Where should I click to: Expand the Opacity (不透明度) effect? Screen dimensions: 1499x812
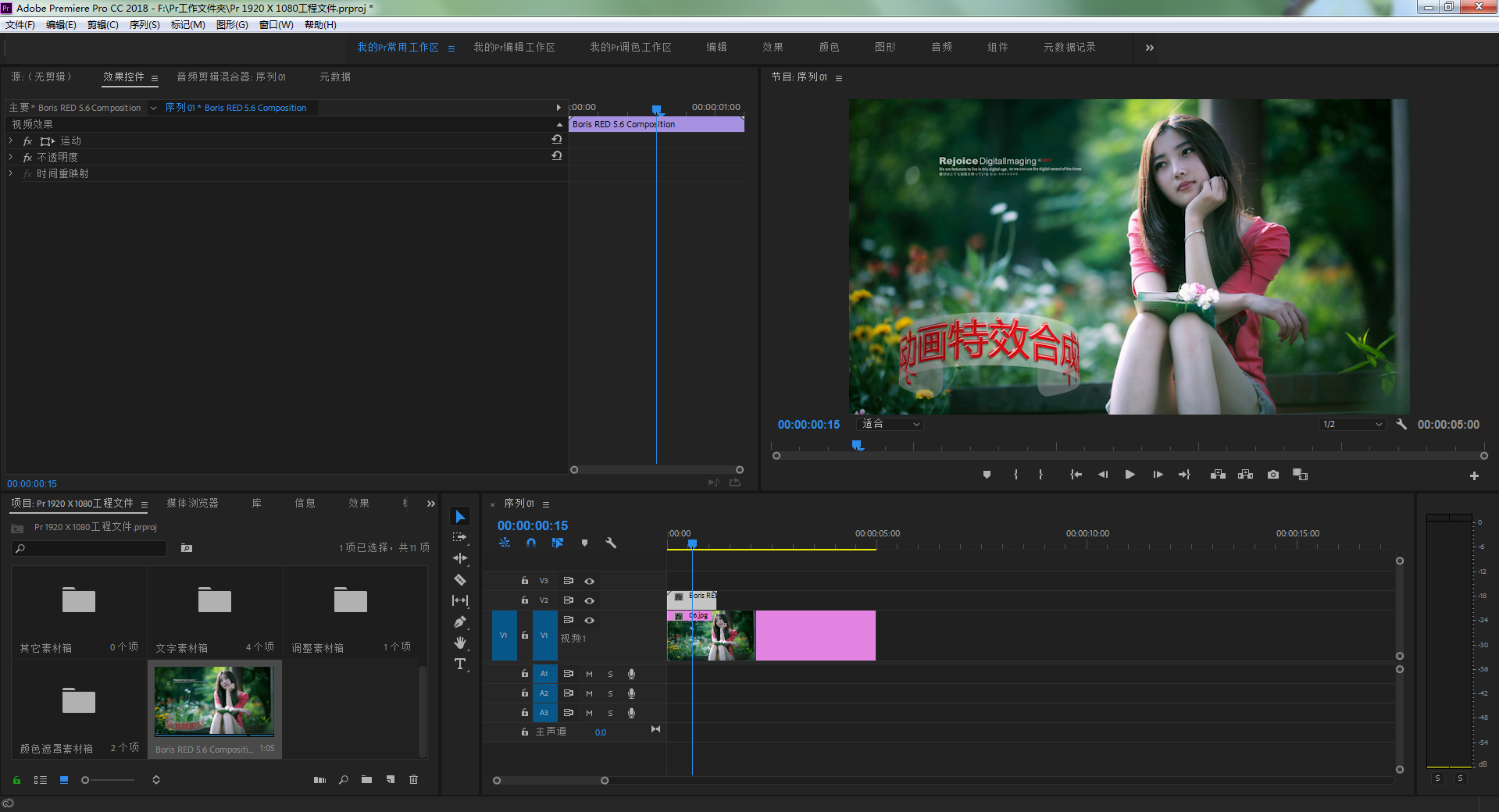[x=10, y=157]
